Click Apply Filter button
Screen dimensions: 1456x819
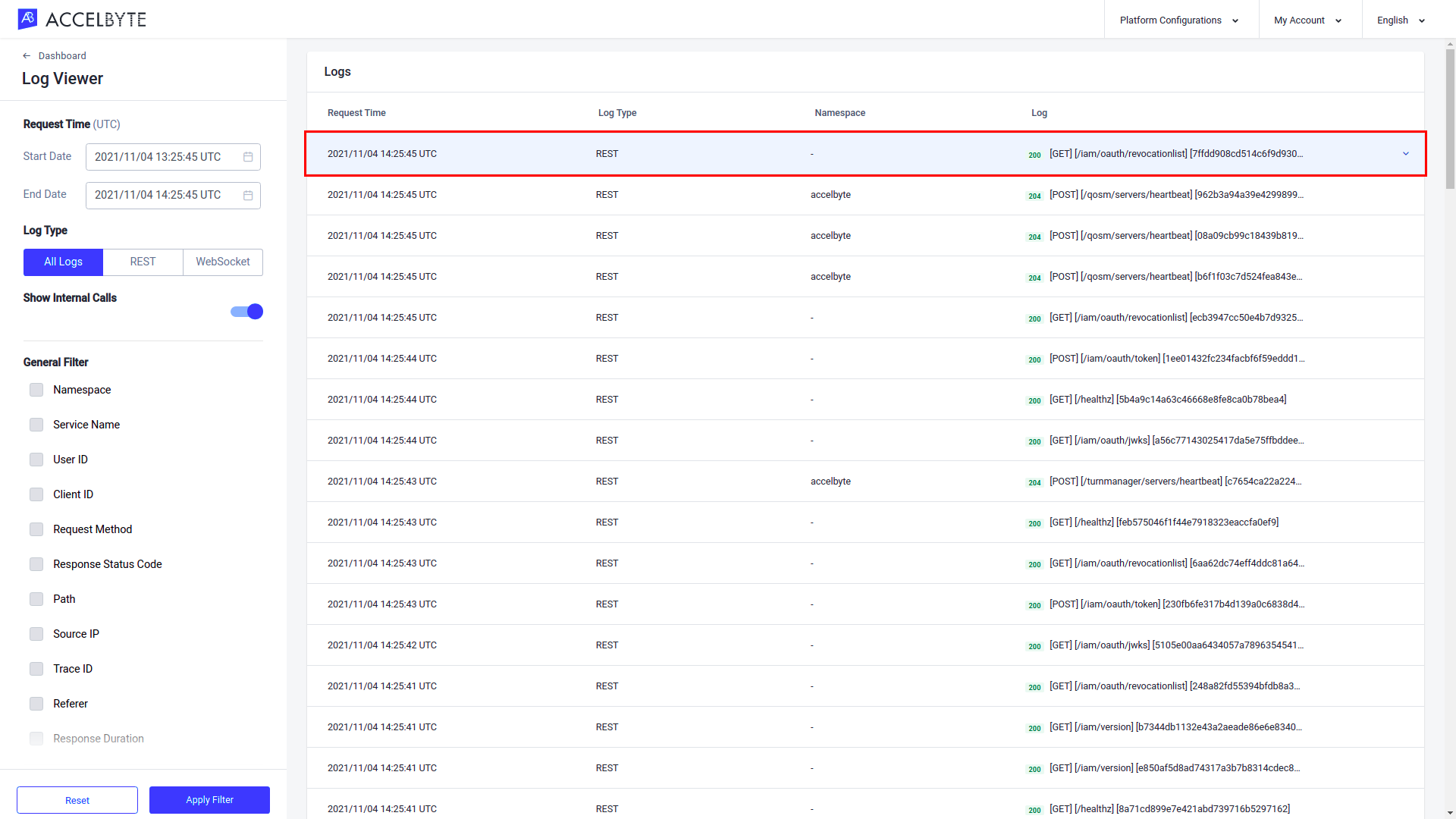(209, 800)
